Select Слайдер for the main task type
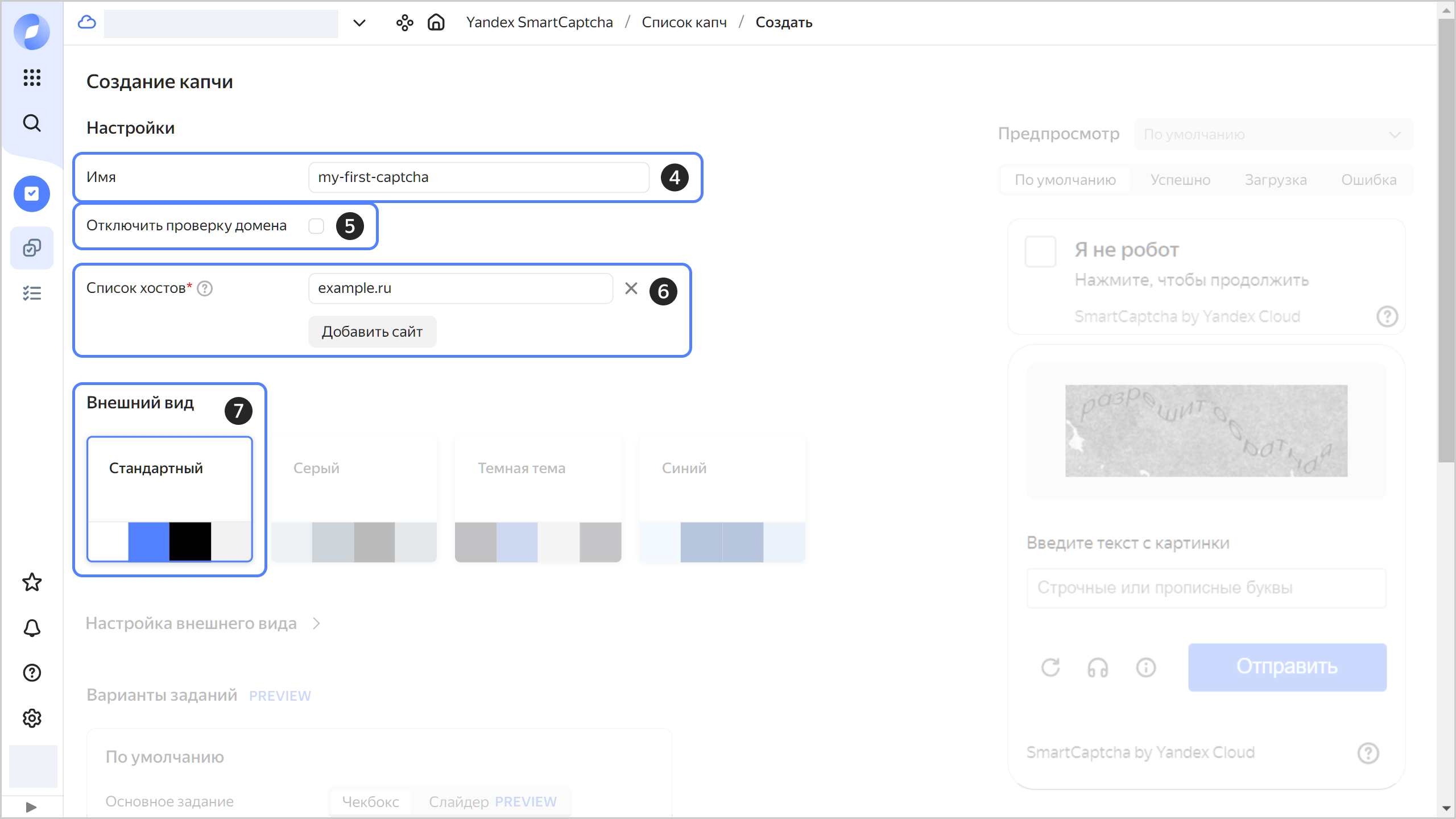Viewport: 1456px width, 819px height. pos(458,801)
